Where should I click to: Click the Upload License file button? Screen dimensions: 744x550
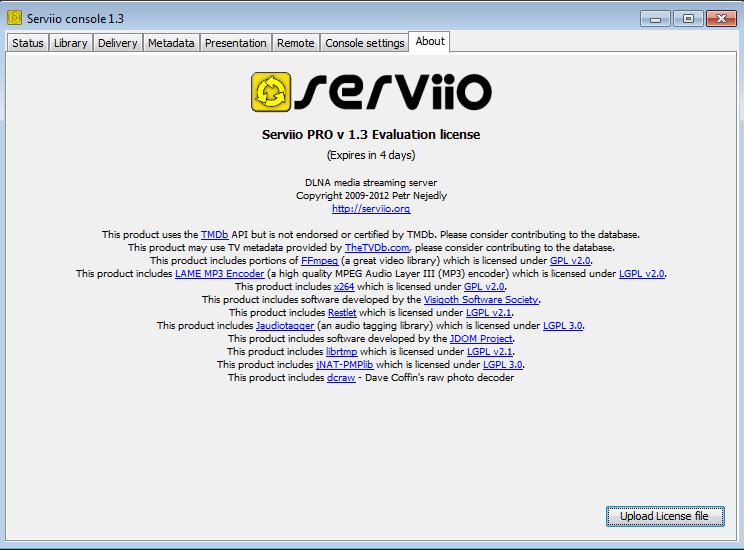coord(665,516)
